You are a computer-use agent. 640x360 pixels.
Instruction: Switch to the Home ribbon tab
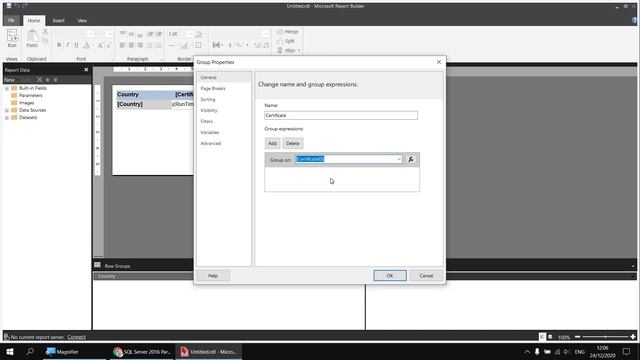pyautogui.click(x=34, y=20)
